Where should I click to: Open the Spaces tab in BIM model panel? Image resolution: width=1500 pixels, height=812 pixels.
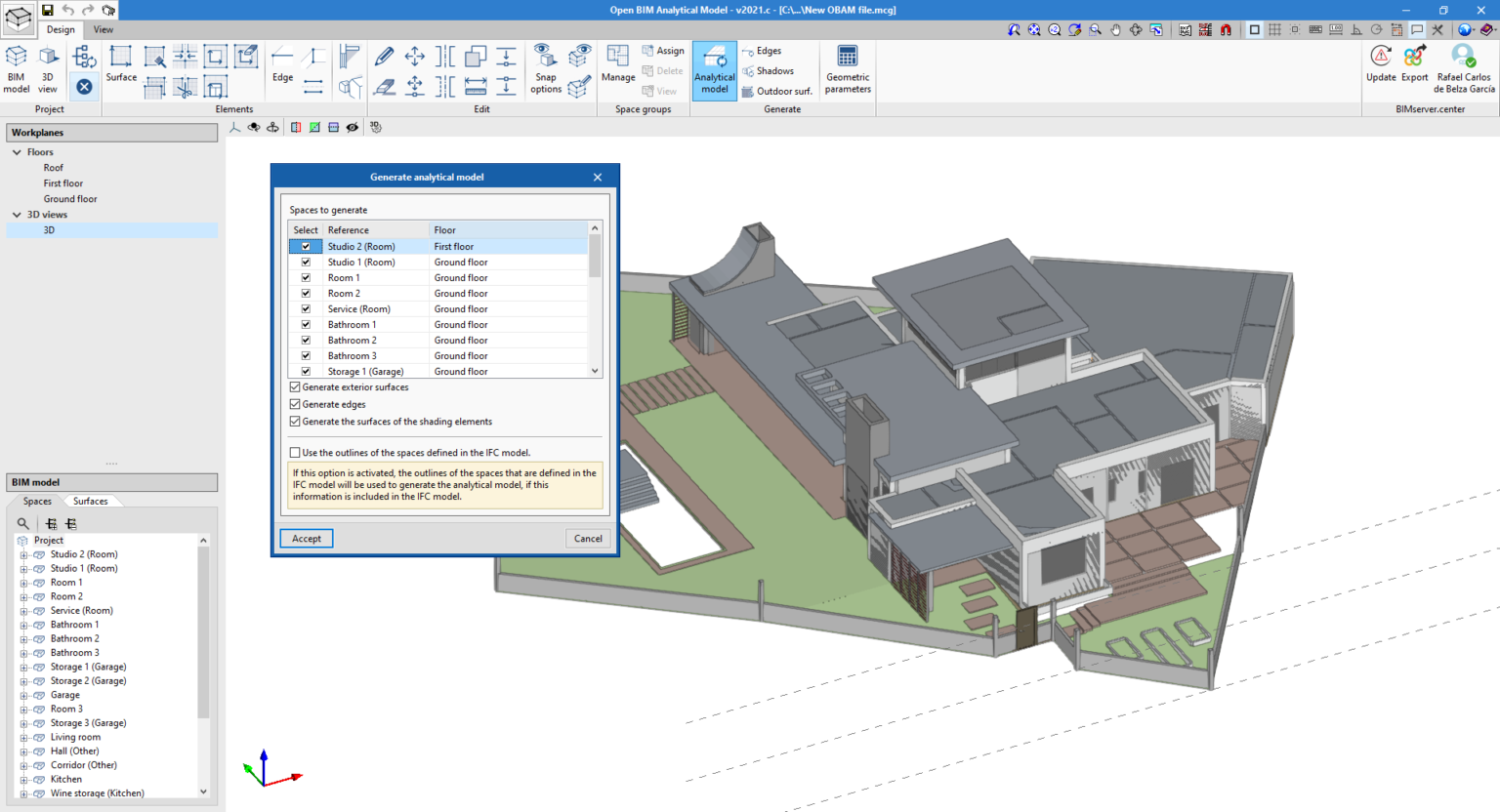pos(37,501)
